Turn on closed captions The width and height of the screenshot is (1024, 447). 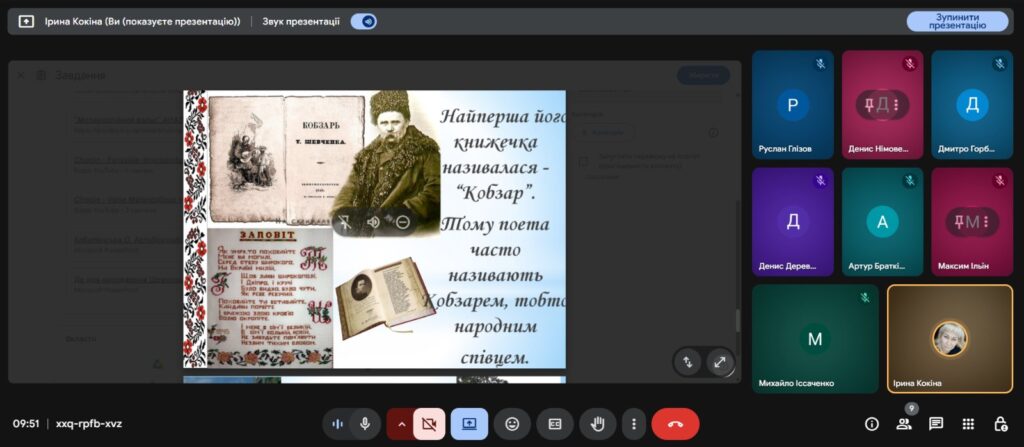[555, 424]
